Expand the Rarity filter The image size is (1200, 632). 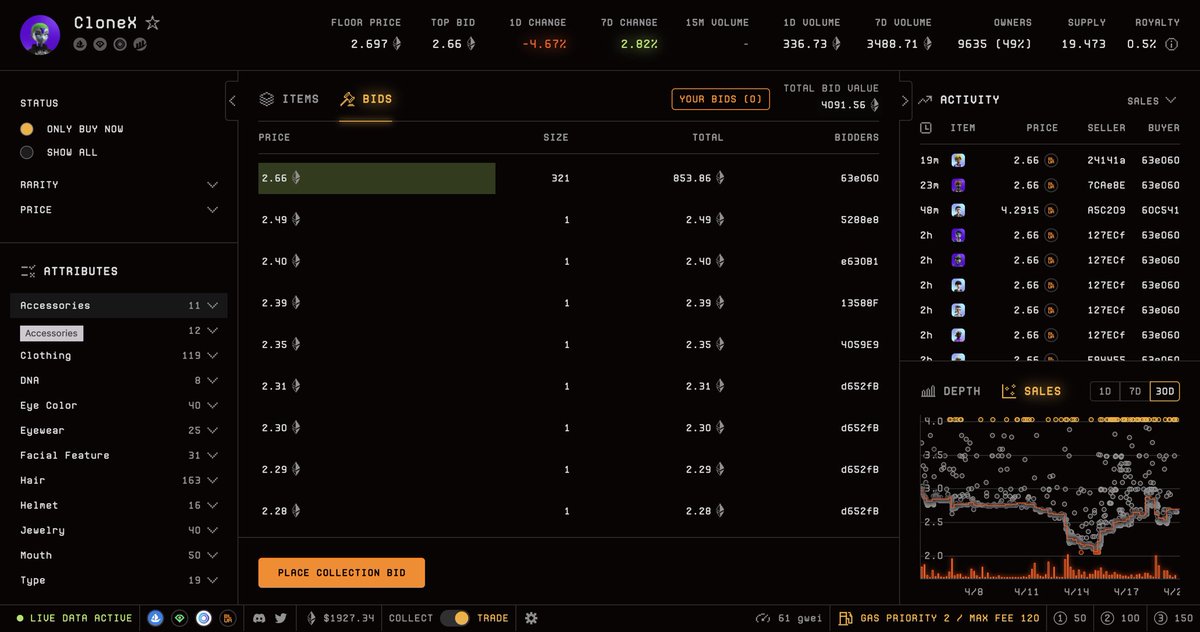tap(119, 185)
